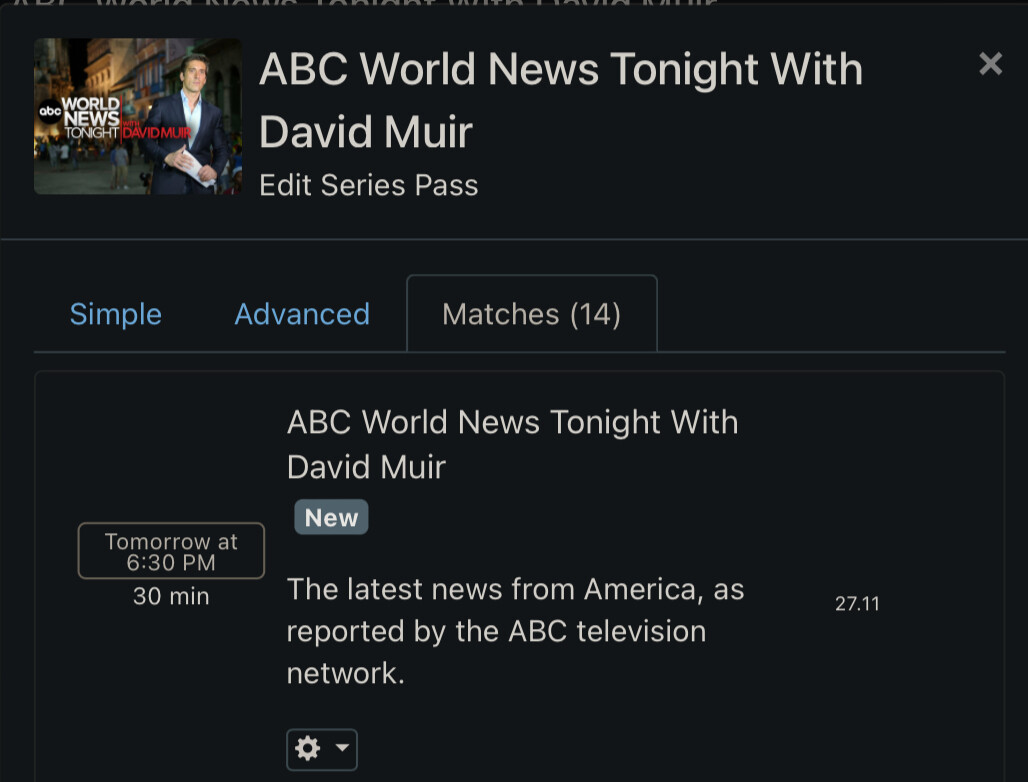Click the New badge on the episode

click(x=331, y=517)
